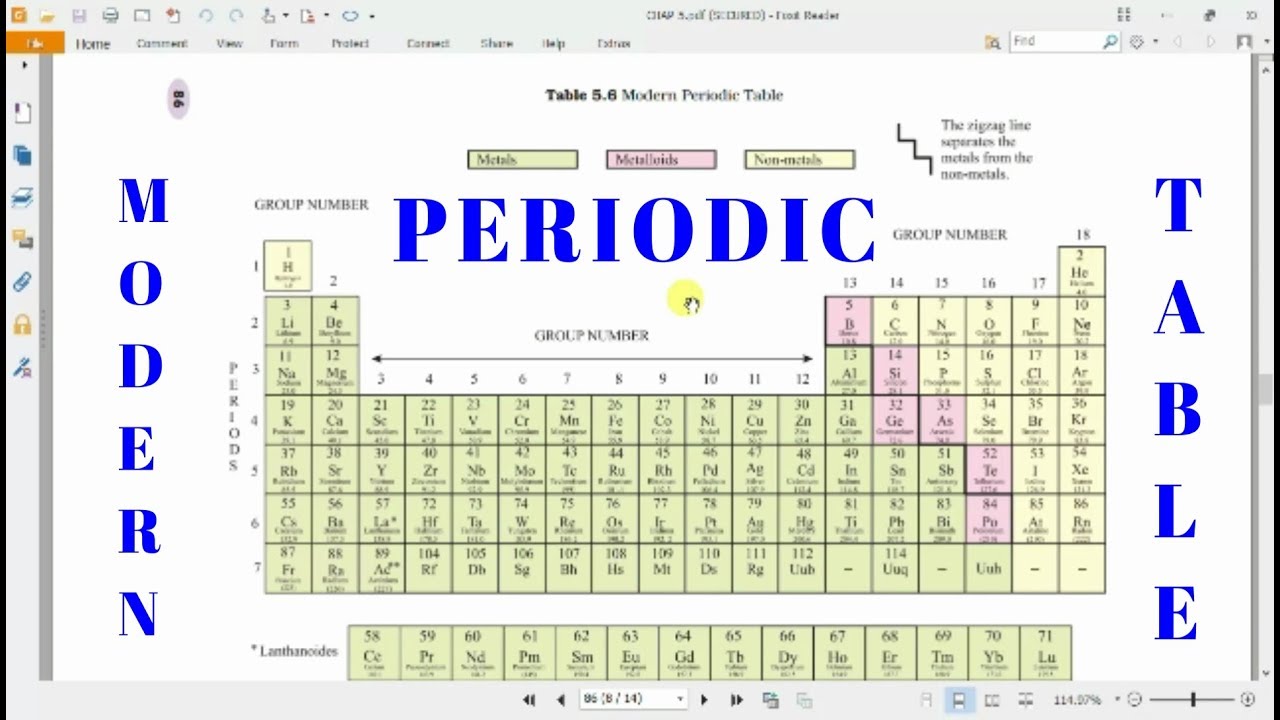
Task: Redo the last action
Action: (236, 16)
